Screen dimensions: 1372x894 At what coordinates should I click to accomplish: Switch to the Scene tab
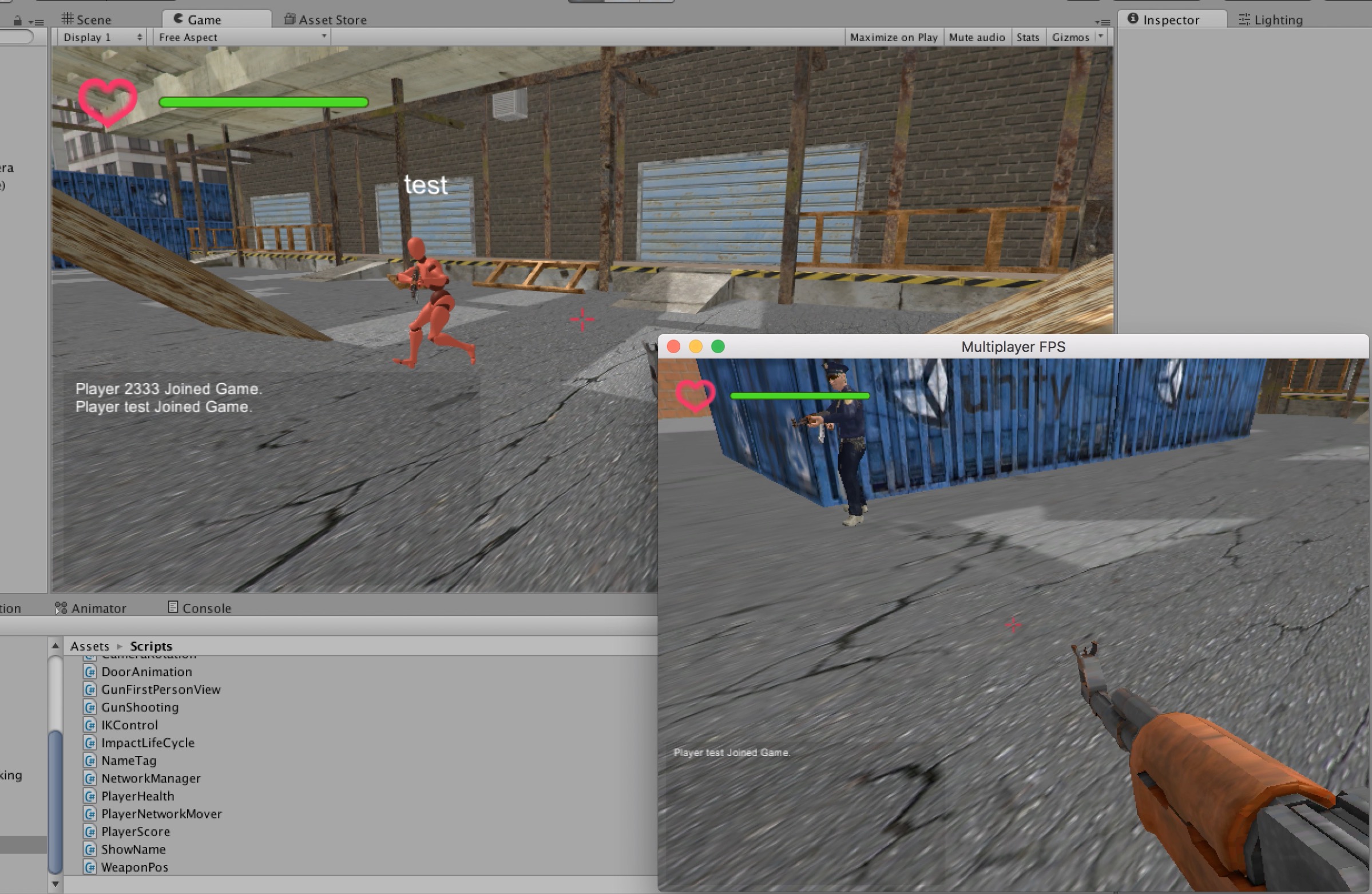(x=86, y=19)
